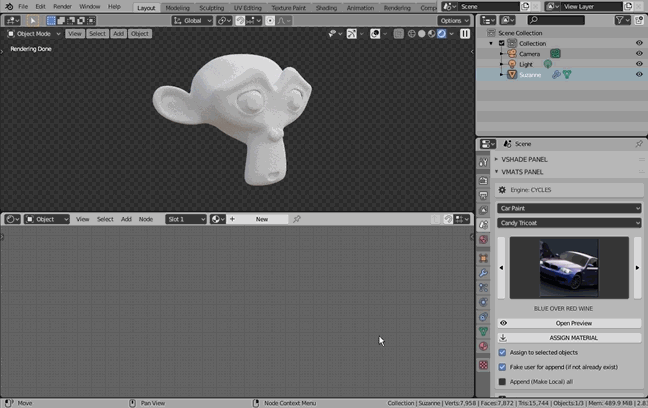Switch to rendered viewport shading
The image size is (648, 408).
441,34
